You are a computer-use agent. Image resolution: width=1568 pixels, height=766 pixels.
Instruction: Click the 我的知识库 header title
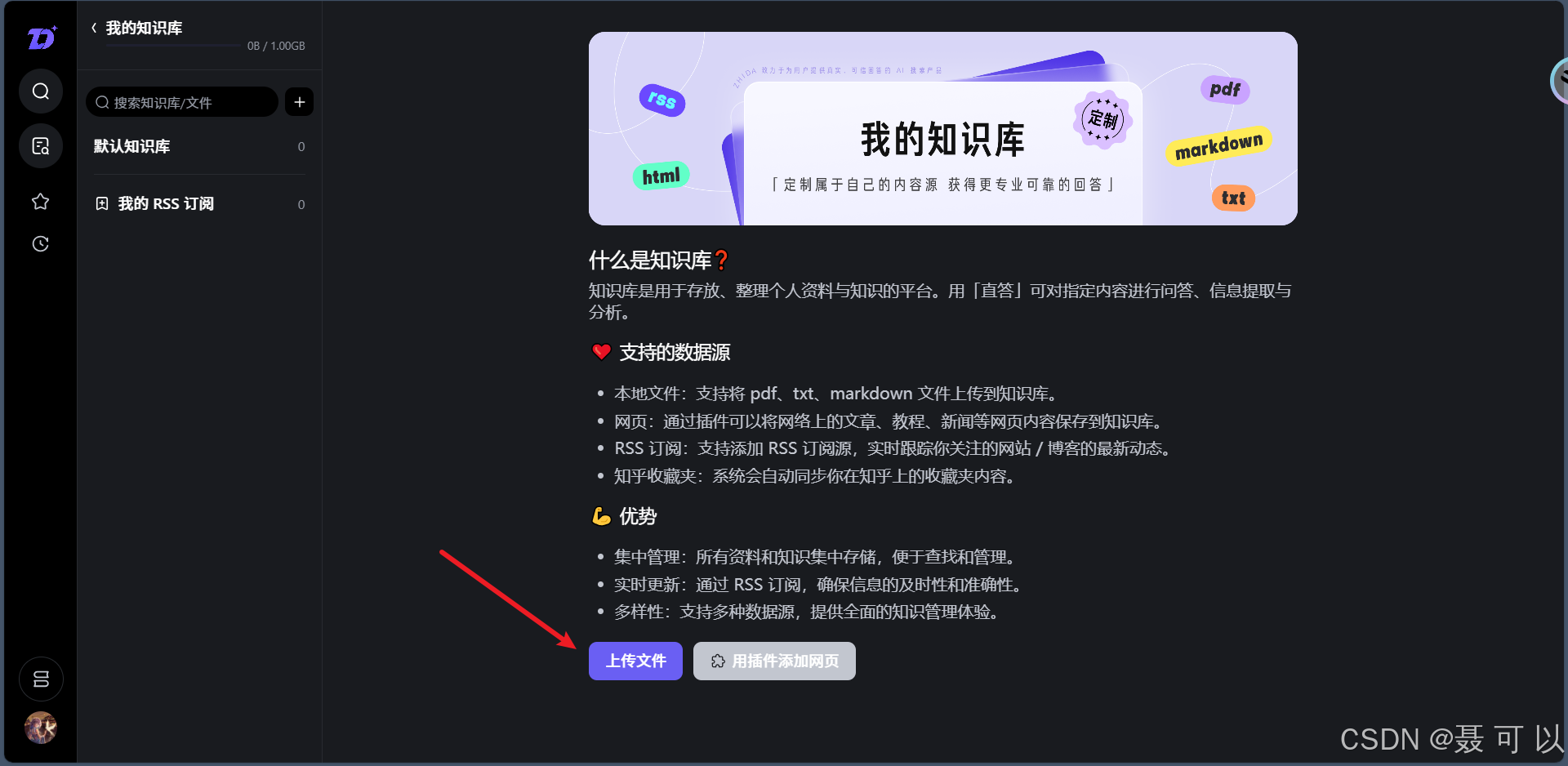tap(144, 28)
